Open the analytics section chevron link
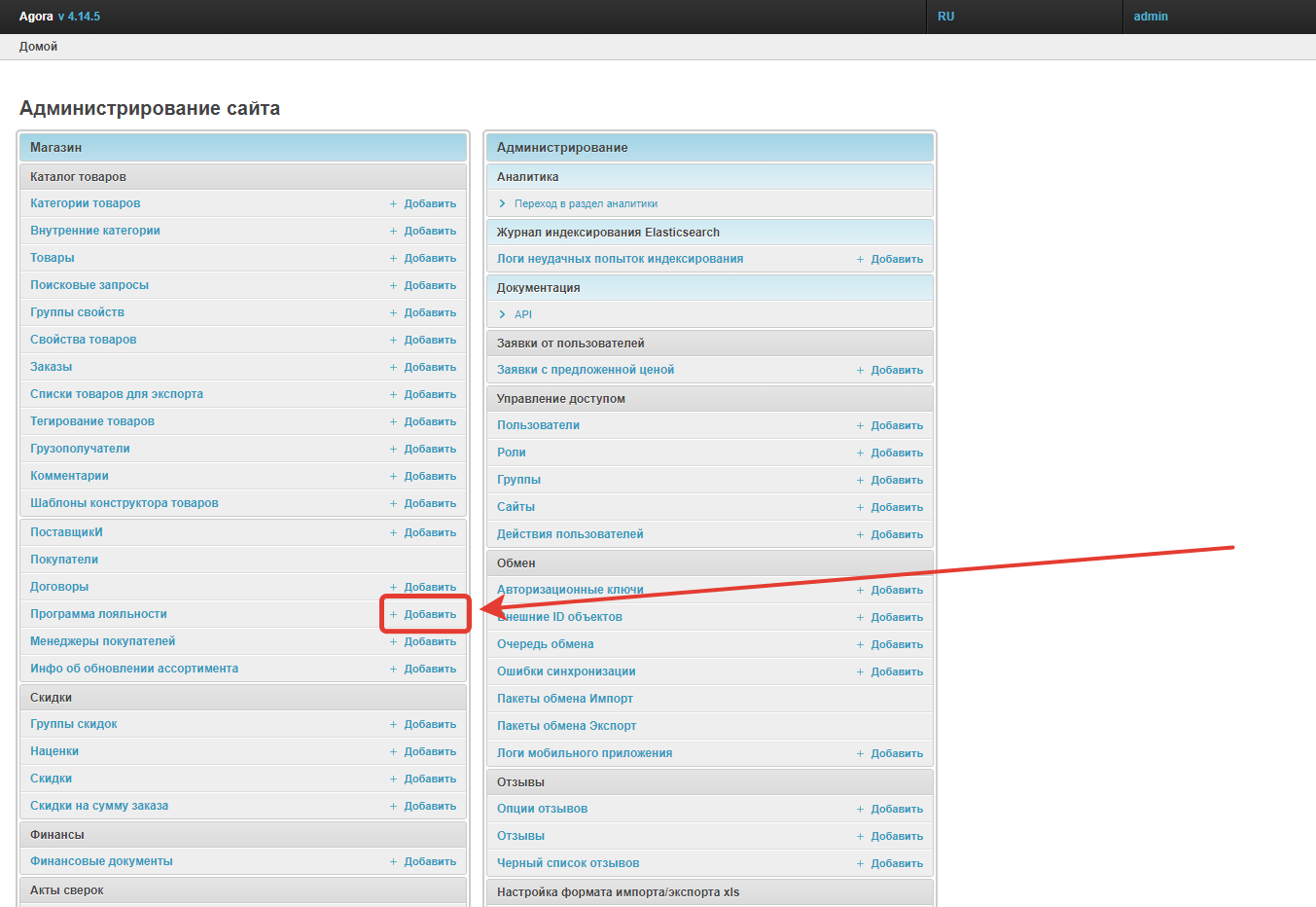 (502, 203)
